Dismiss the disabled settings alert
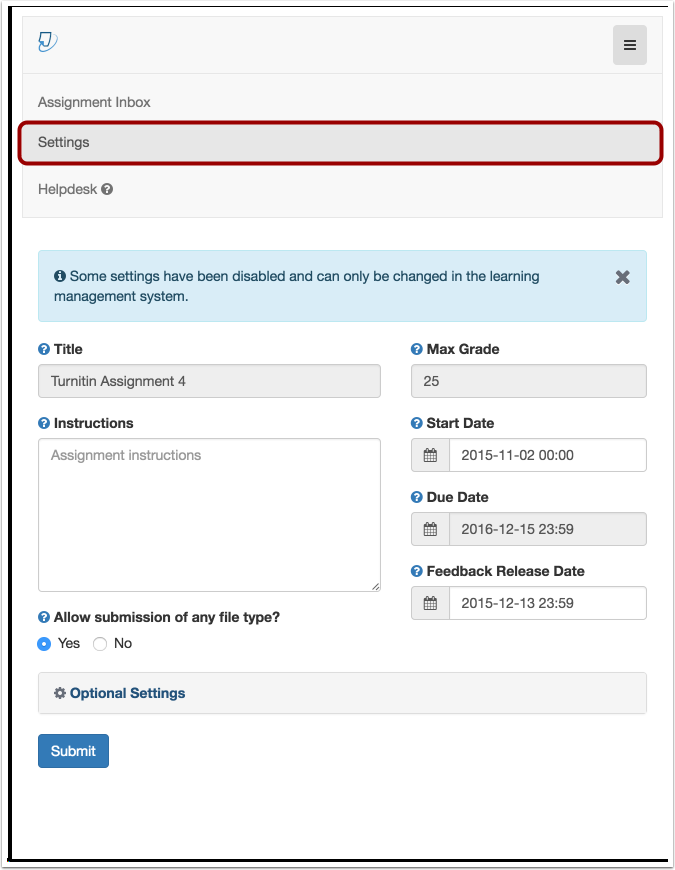The width and height of the screenshot is (675, 870). pyautogui.click(x=622, y=277)
